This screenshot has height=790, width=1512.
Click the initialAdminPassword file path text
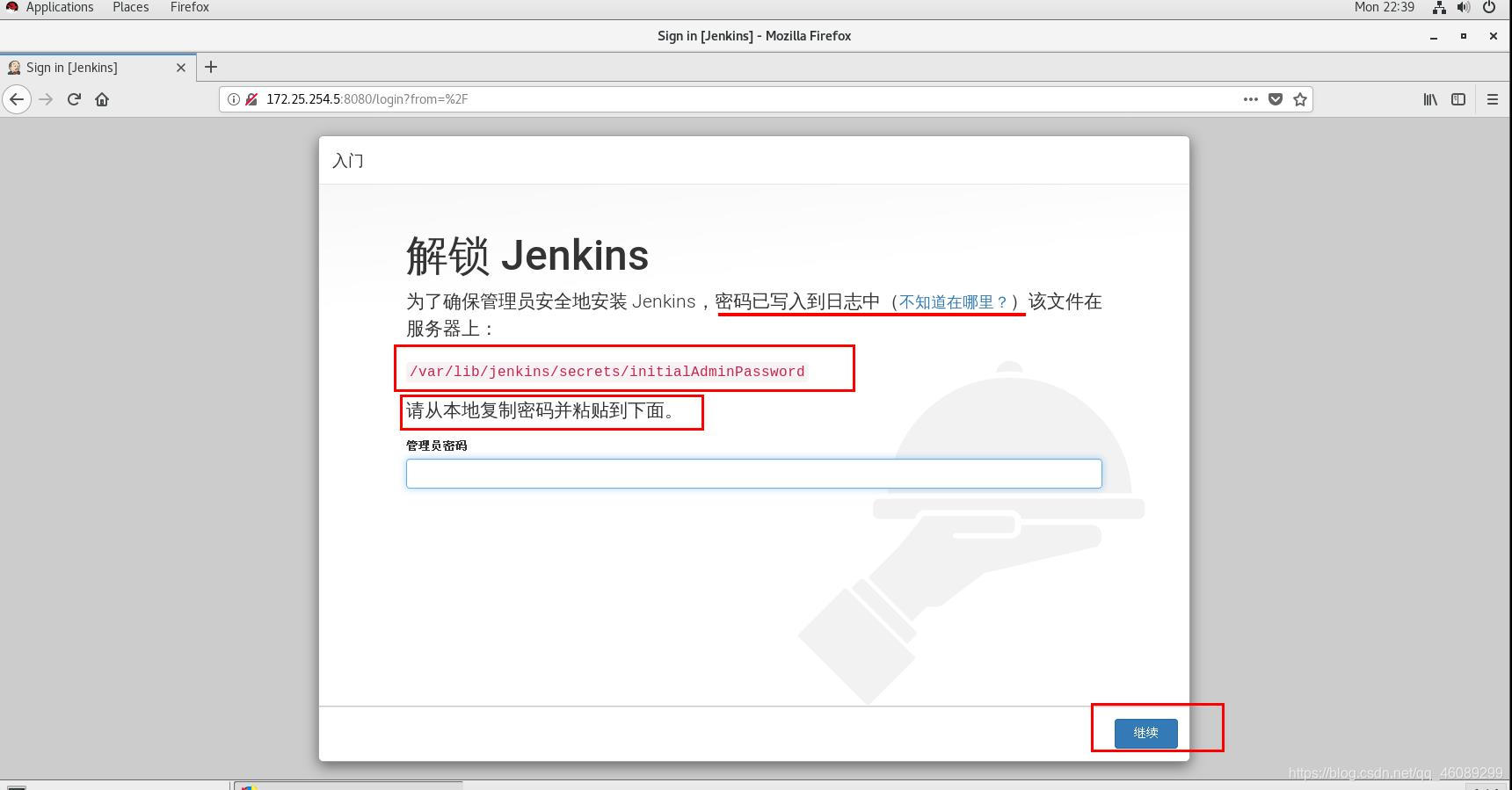(607, 372)
